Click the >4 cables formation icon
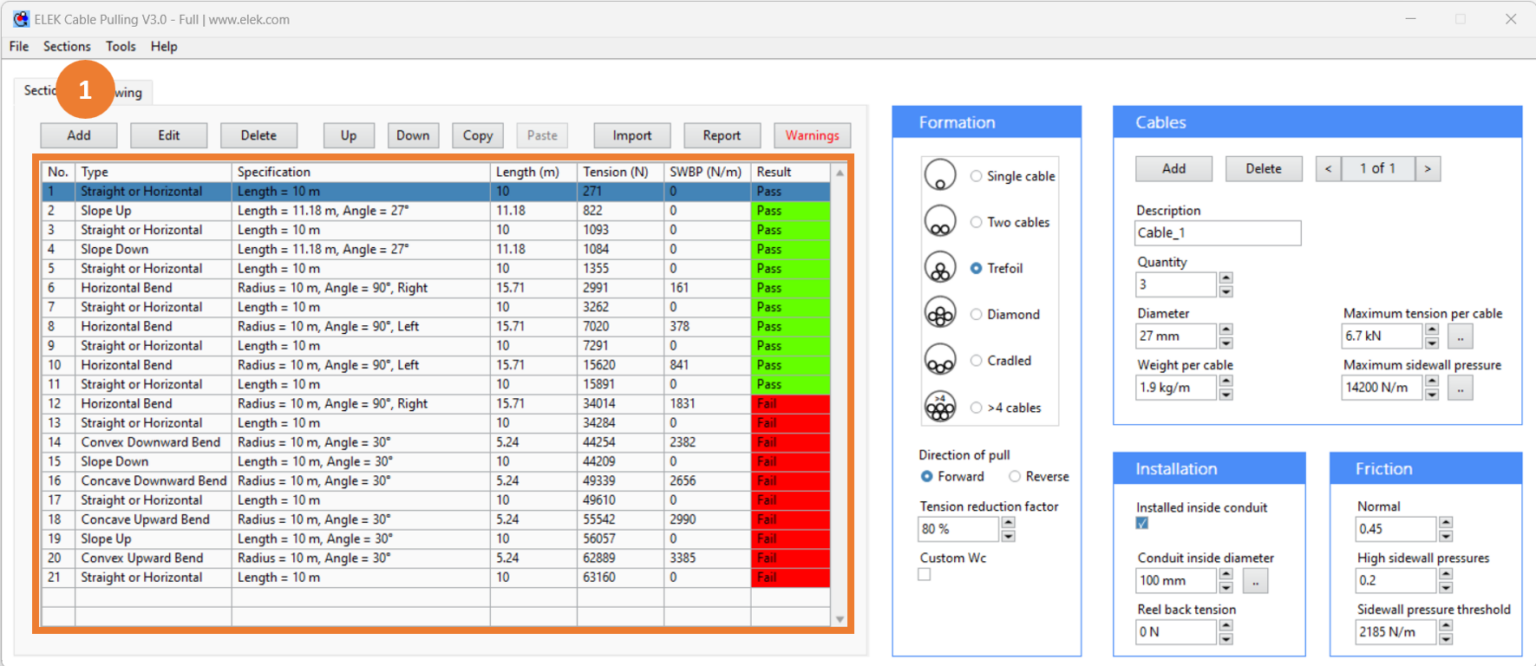1536x666 pixels. [940, 405]
